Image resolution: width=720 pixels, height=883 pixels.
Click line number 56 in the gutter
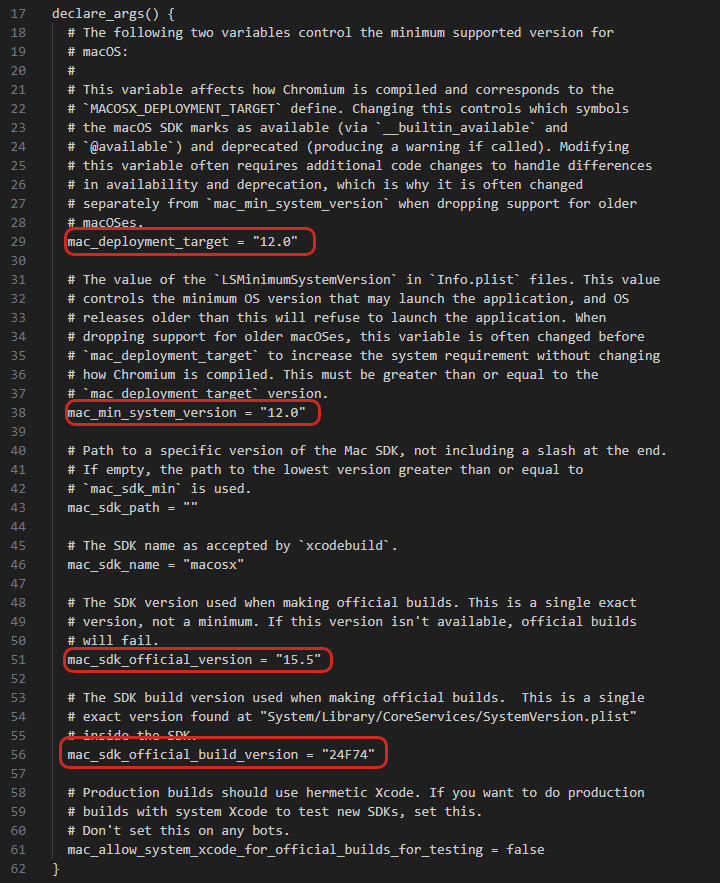[x=18, y=755]
